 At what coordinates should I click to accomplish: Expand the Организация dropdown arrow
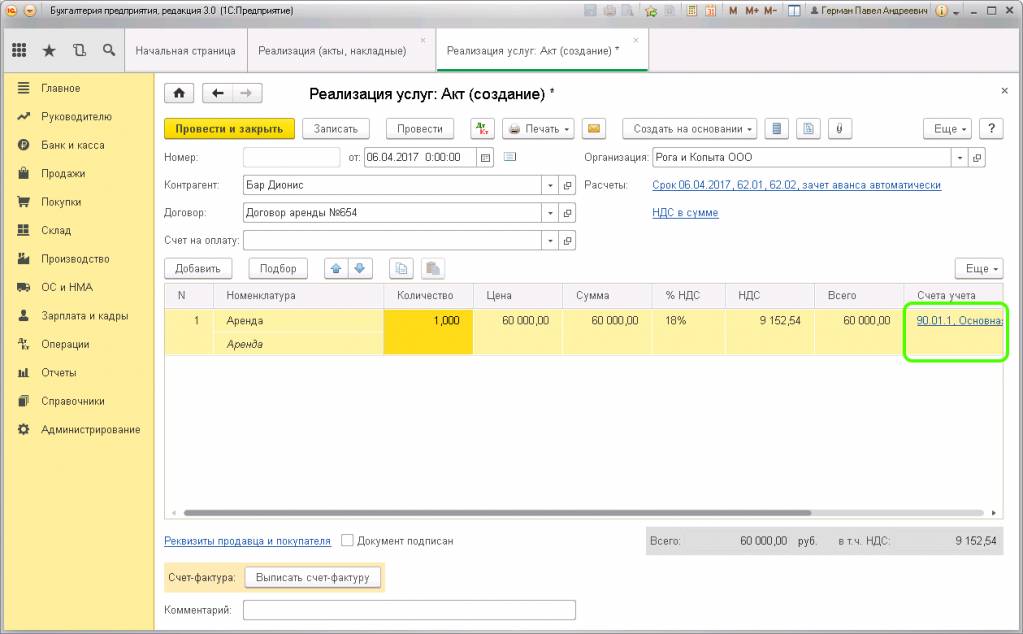tap(959, 157)
